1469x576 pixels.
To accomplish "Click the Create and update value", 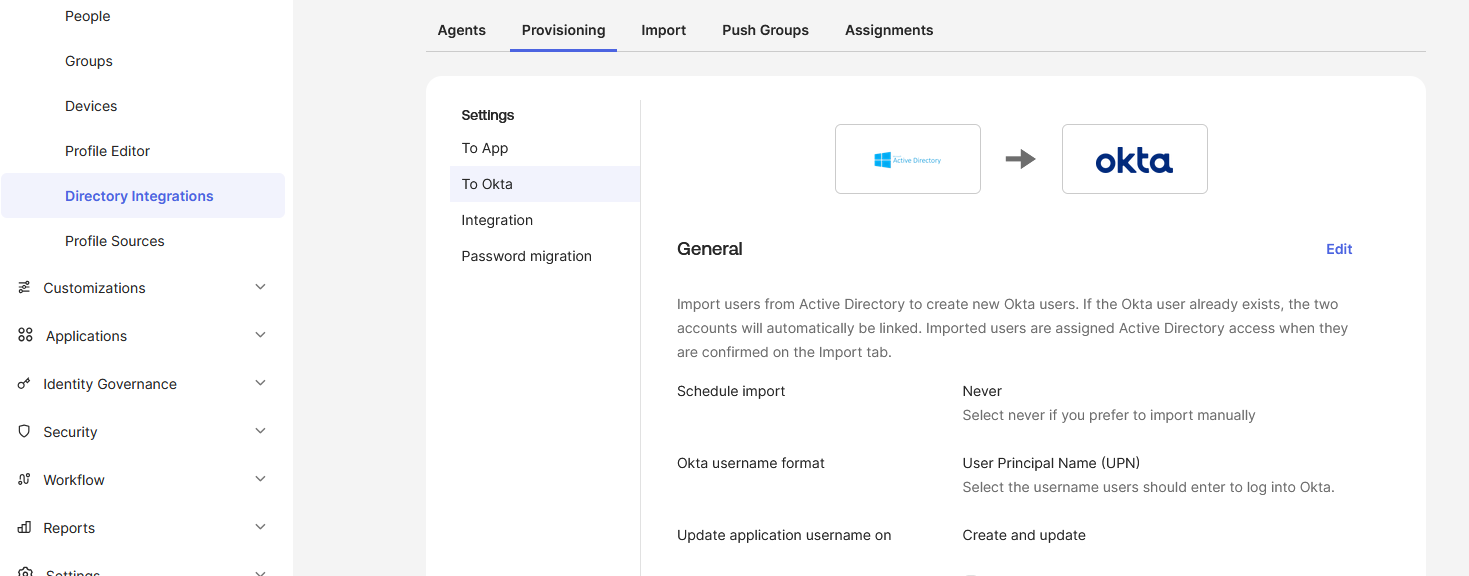I will [1024, 535].
